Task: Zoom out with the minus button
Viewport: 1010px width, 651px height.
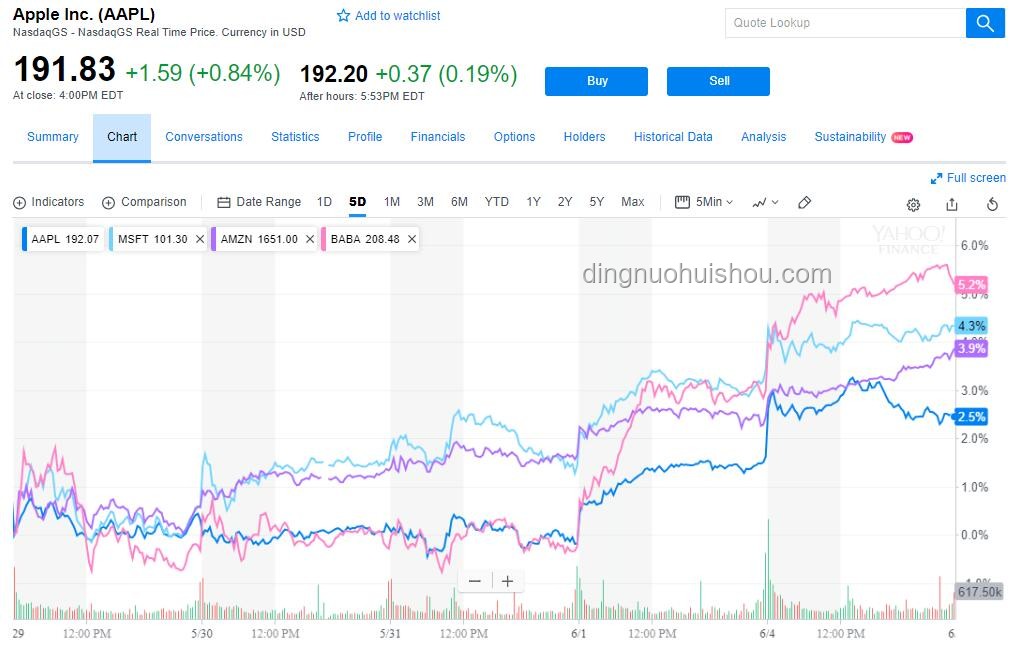Action: point(475,581)
